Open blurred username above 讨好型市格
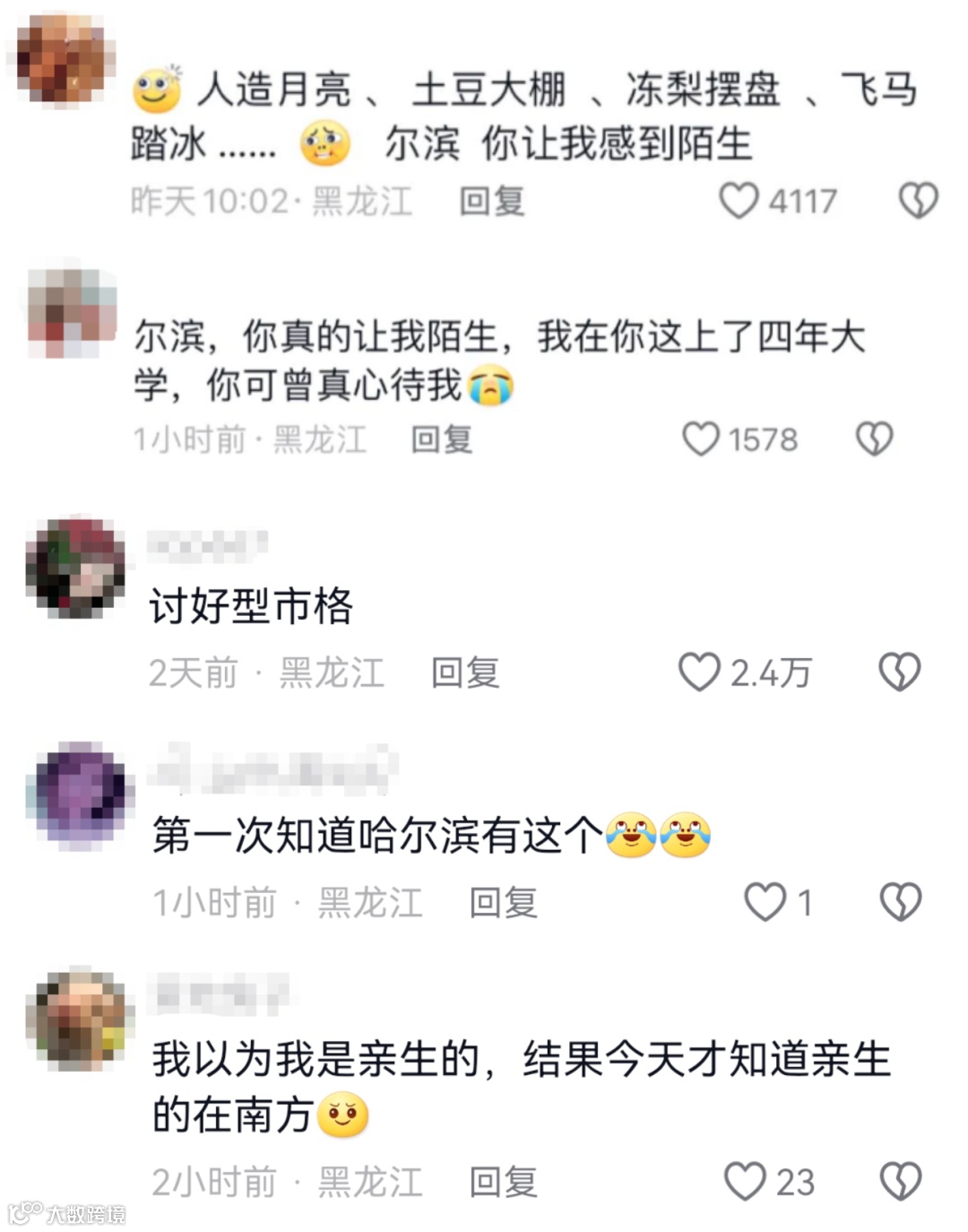This screenshot has width=968, height=1232. tap(208, 545)
